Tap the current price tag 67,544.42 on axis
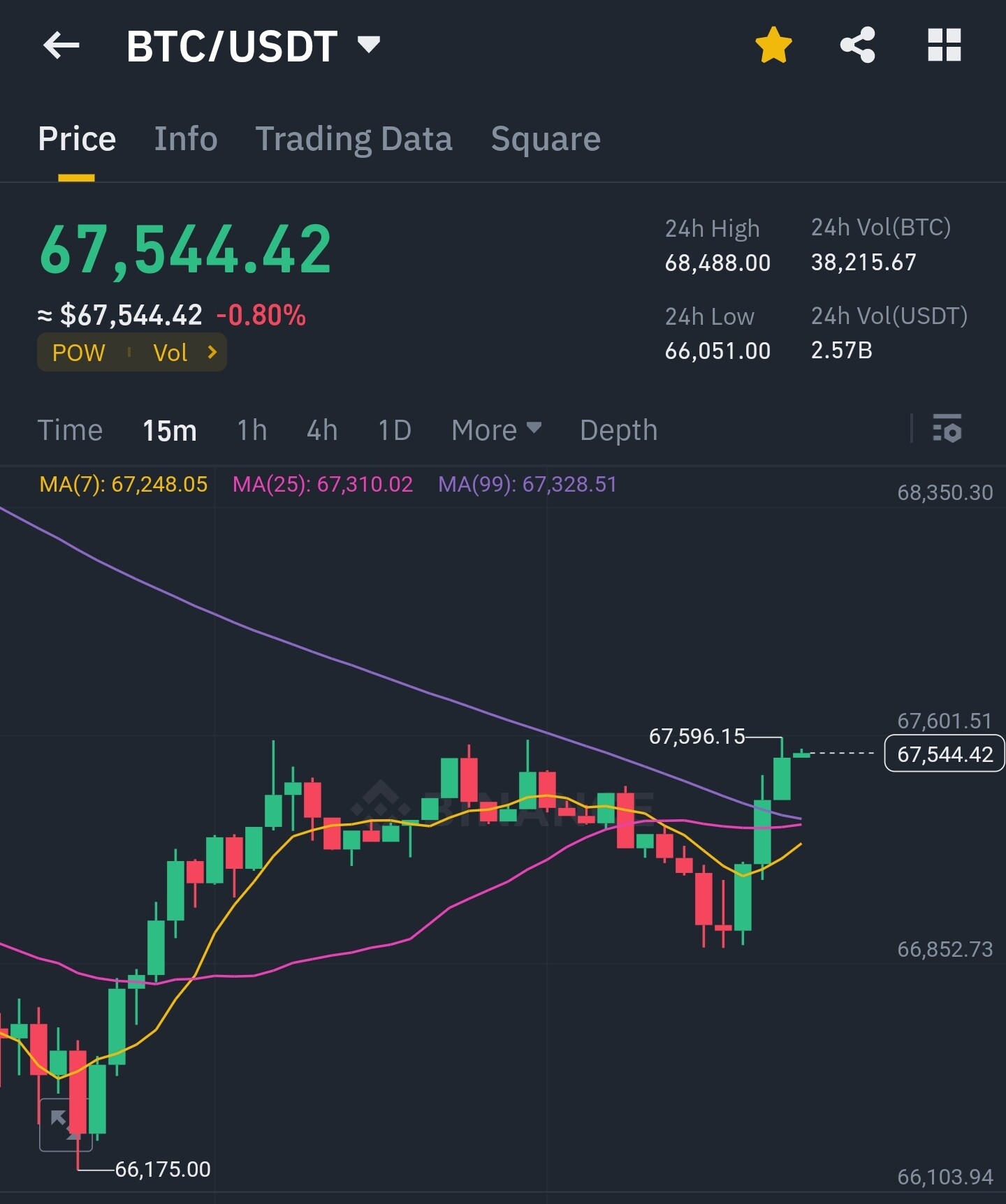Screen dimensions: 1006x1204 click(945, 754)
